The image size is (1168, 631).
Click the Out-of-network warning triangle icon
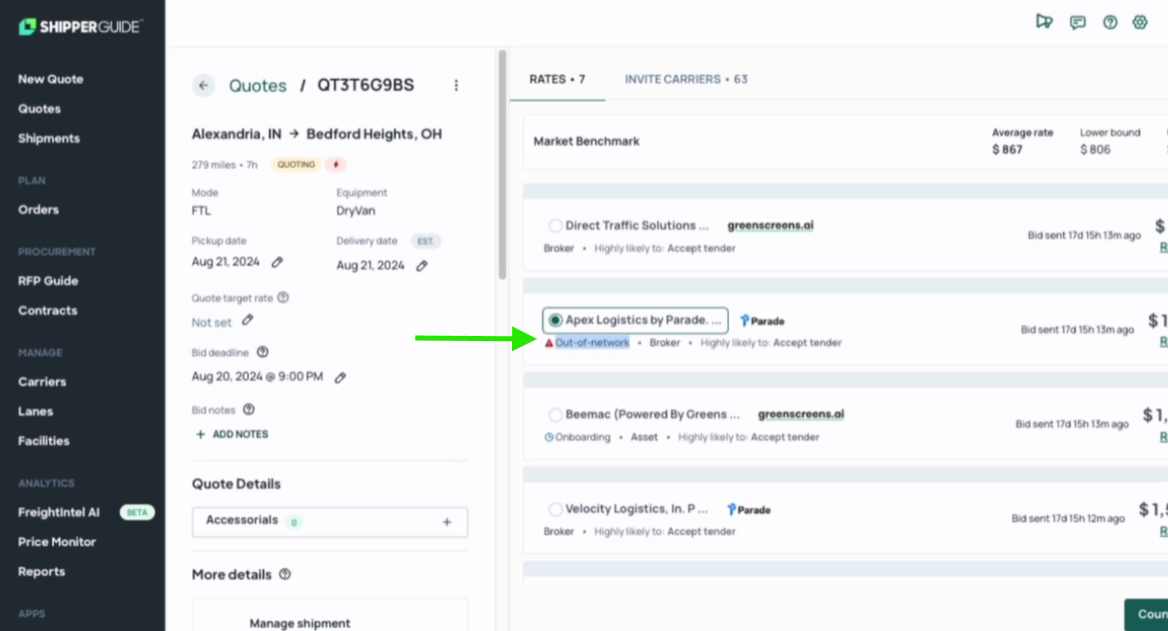pos(549,343)
